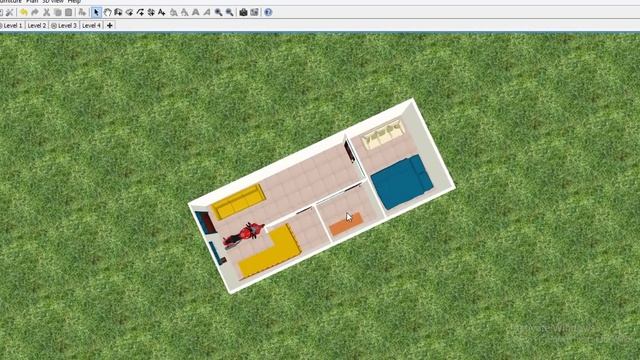Add furniture to home icon
The width and height of the screenshot is (640, 360).
(x=82, y=12)
